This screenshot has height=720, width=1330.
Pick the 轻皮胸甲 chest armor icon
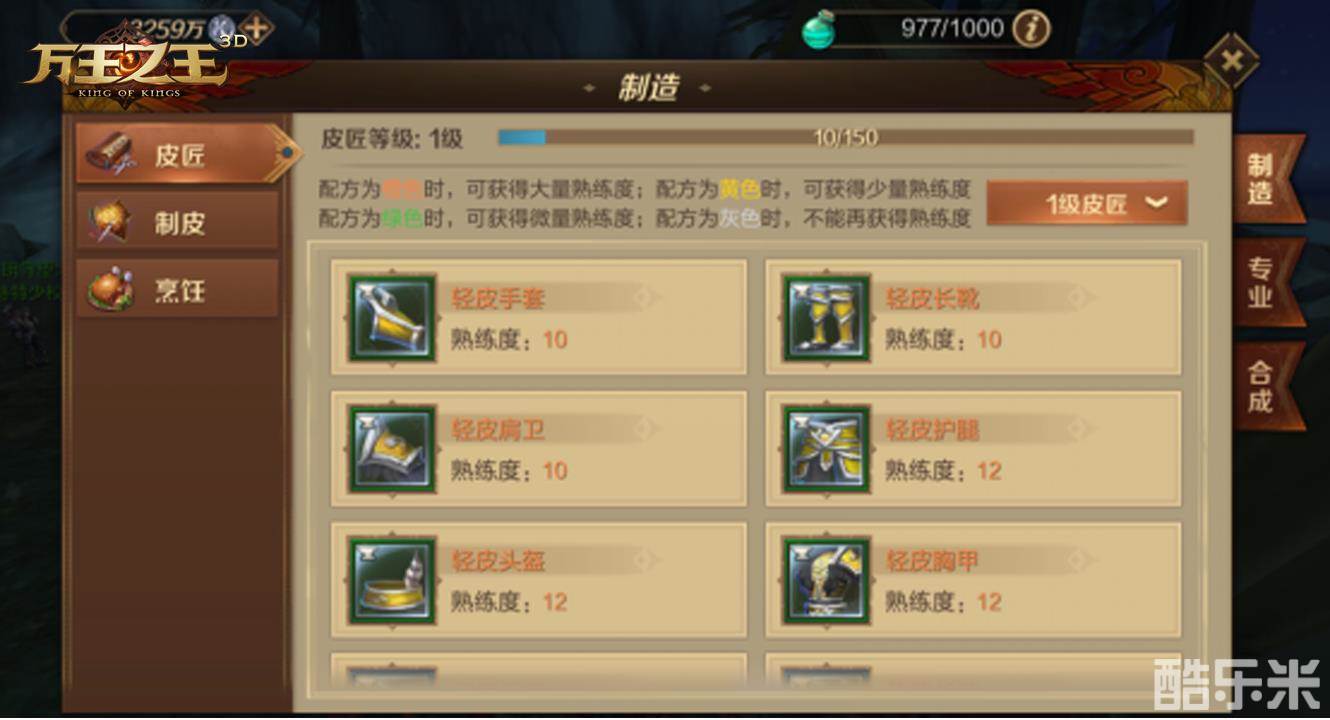(x=826, y=581)
